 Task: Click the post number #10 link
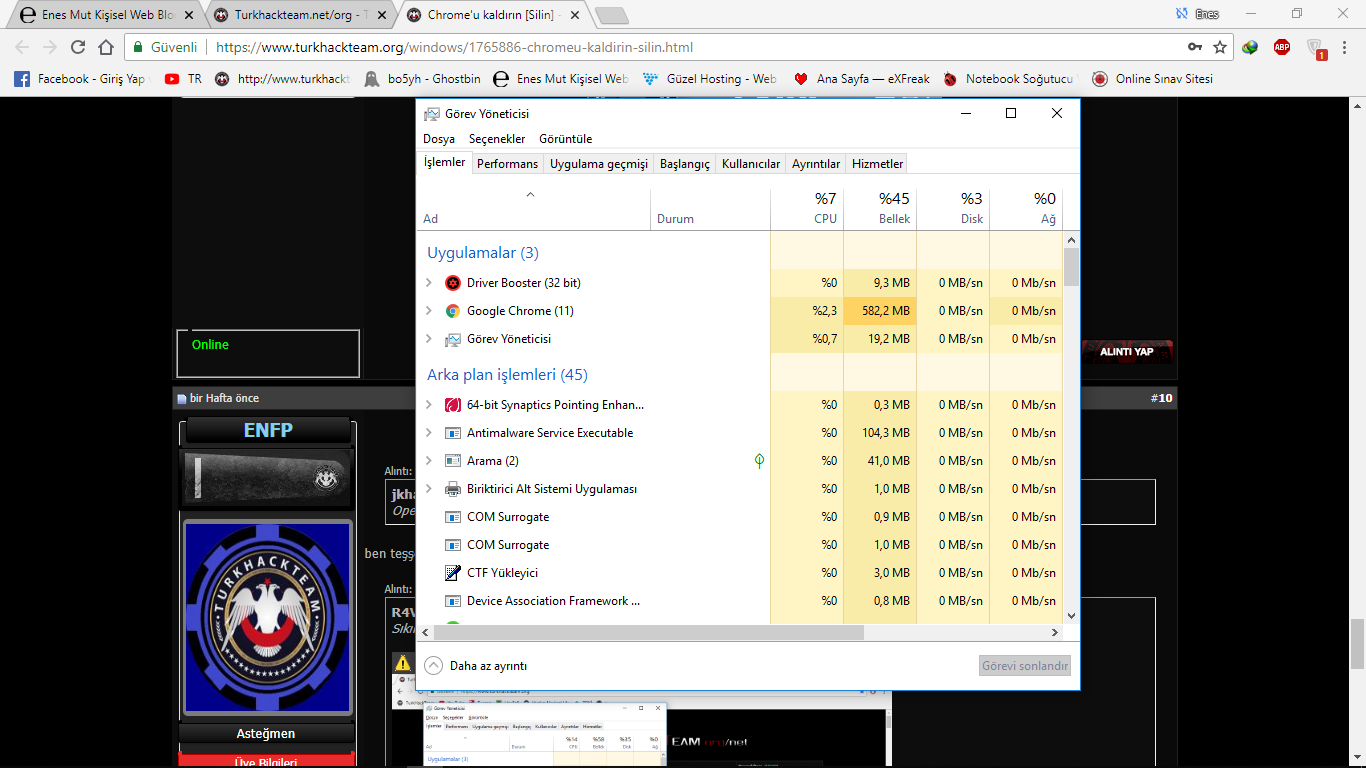tap(1161, 398)
